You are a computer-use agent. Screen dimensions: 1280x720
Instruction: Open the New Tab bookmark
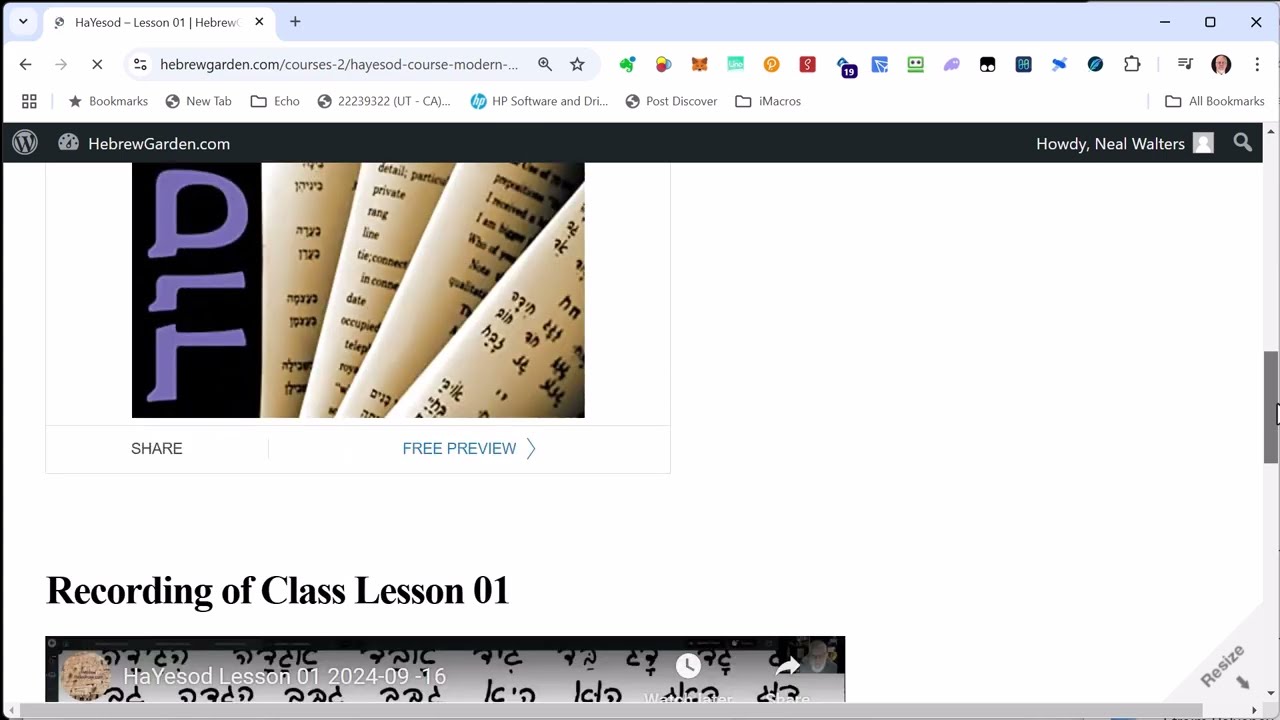click(x=198, y=101)
